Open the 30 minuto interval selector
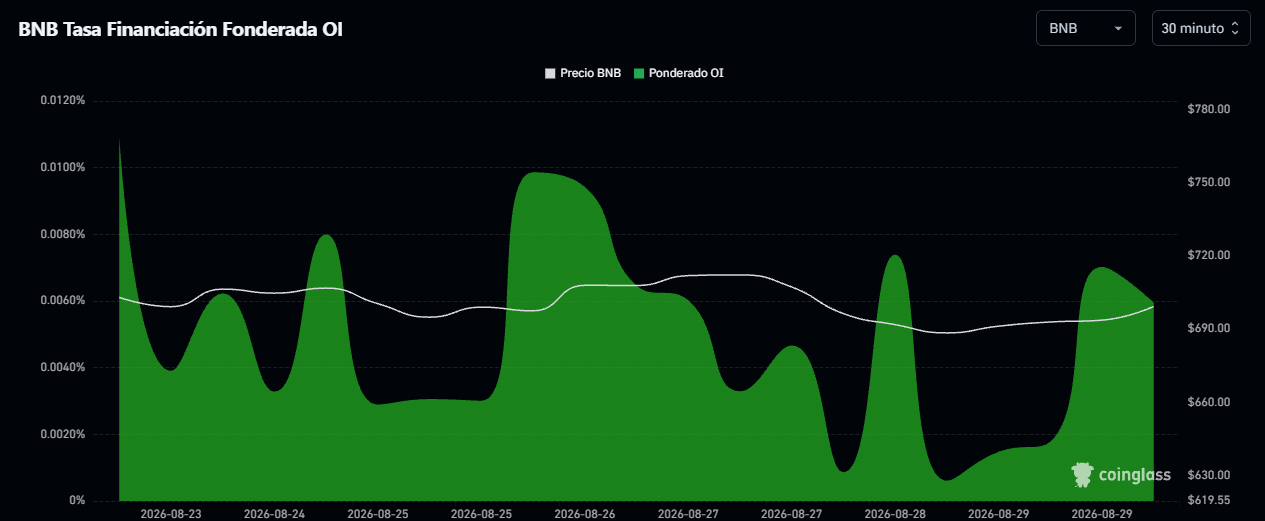 point(1201,28)
